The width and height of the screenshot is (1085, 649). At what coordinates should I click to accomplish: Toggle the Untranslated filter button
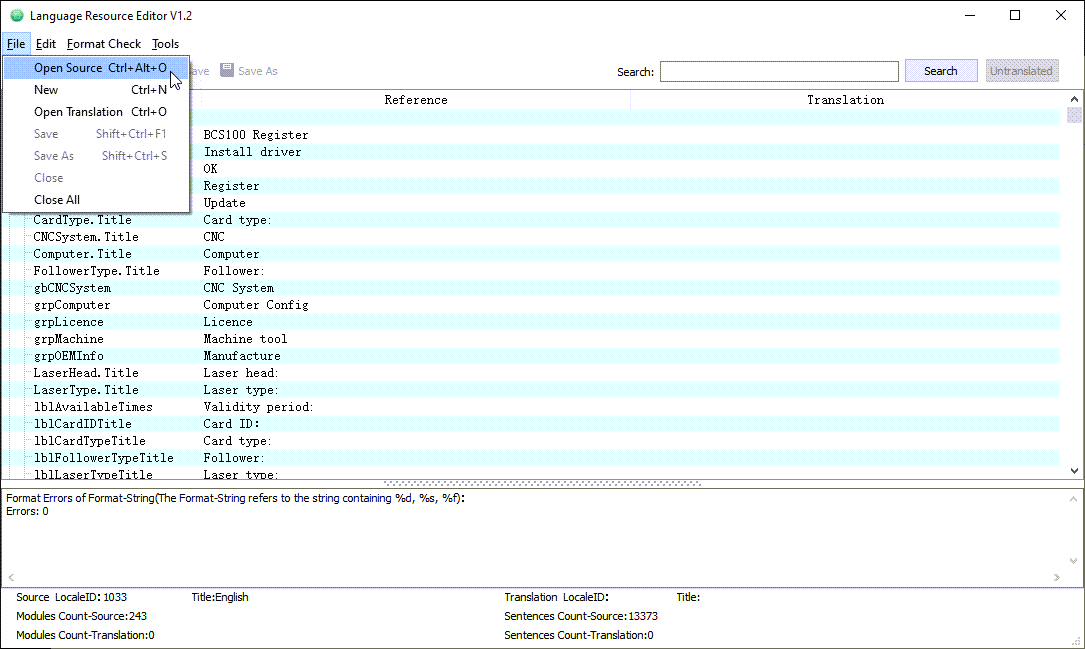click(x=1021, y=71)
